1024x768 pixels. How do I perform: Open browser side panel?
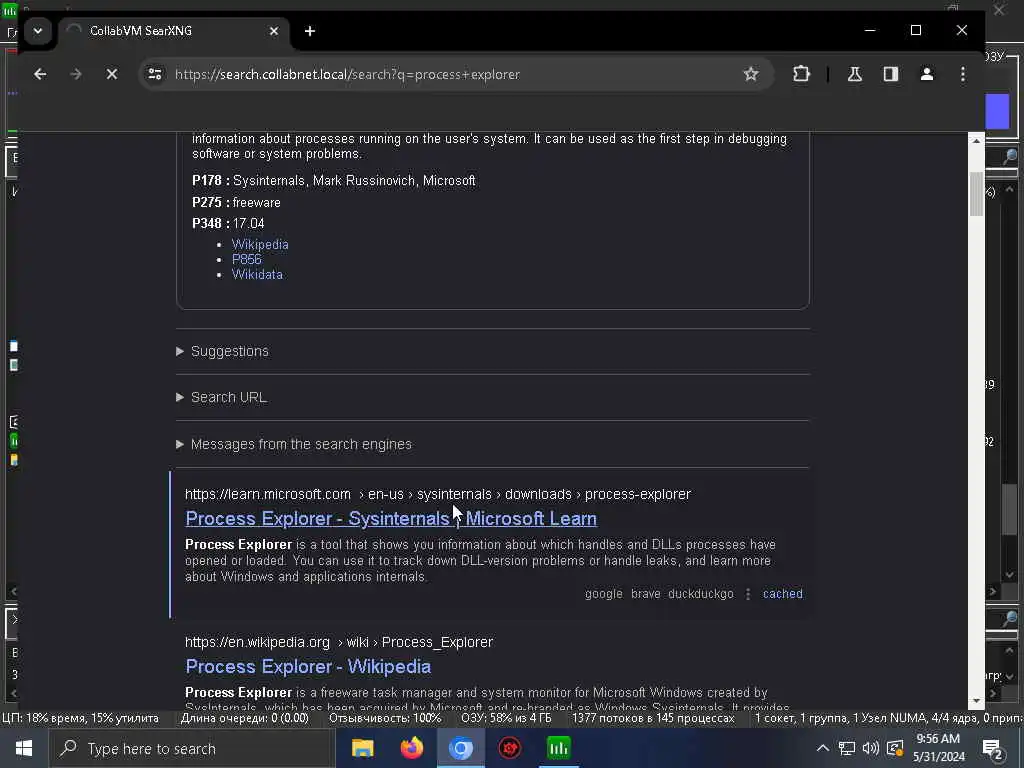(891, 74)
